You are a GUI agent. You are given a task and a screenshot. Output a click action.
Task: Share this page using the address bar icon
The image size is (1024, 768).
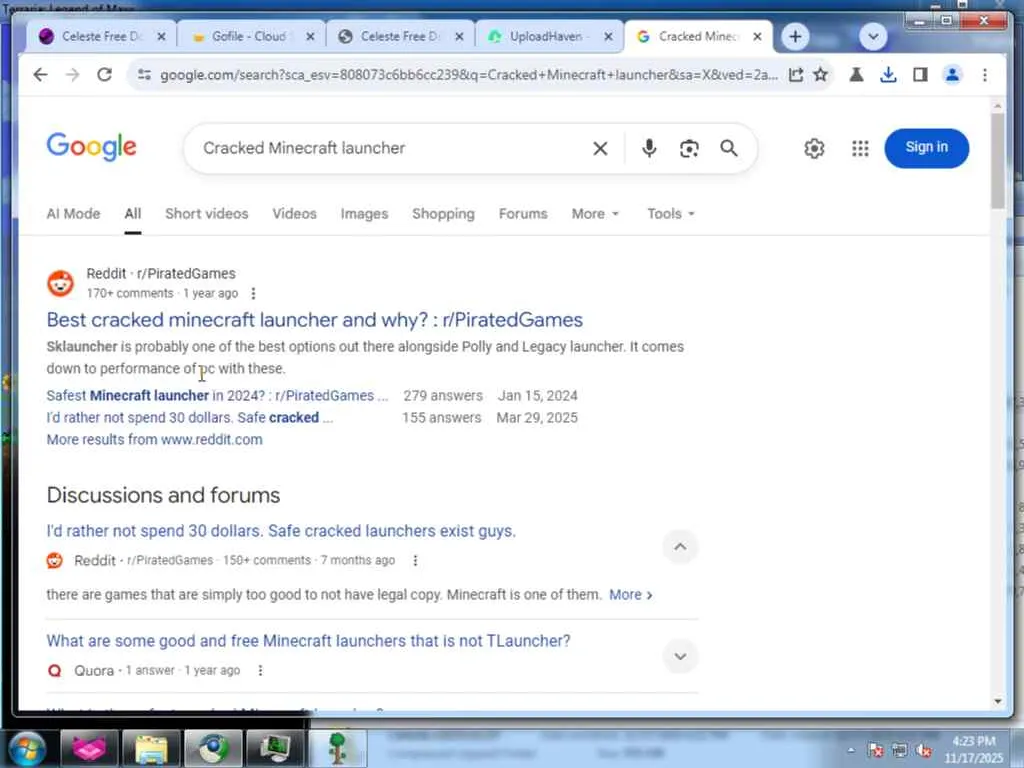(795, 75)
